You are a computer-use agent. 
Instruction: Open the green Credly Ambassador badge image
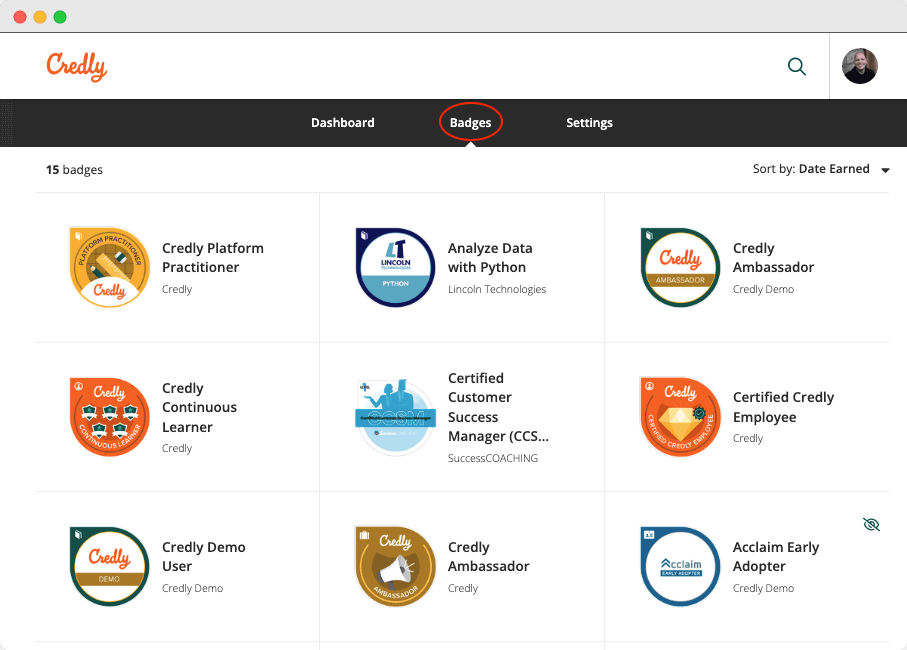(680, 267)
